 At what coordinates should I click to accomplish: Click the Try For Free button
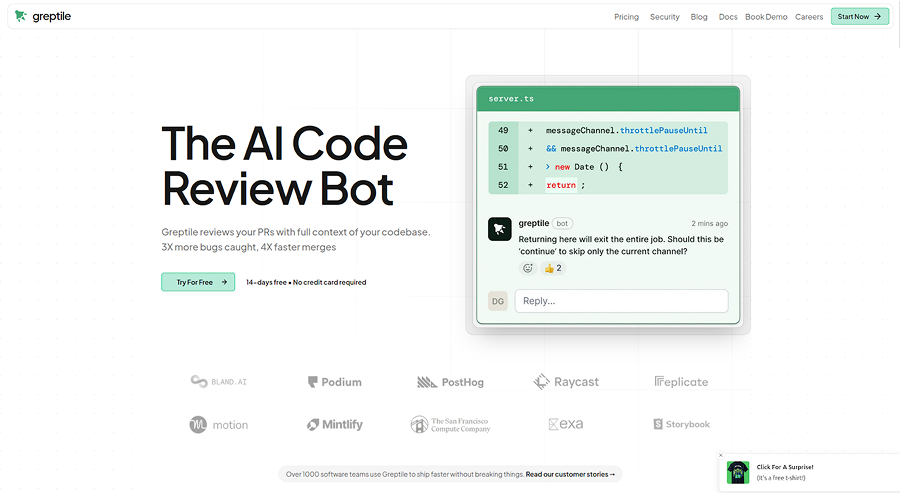pyautogui.click(x=198, y=282)
